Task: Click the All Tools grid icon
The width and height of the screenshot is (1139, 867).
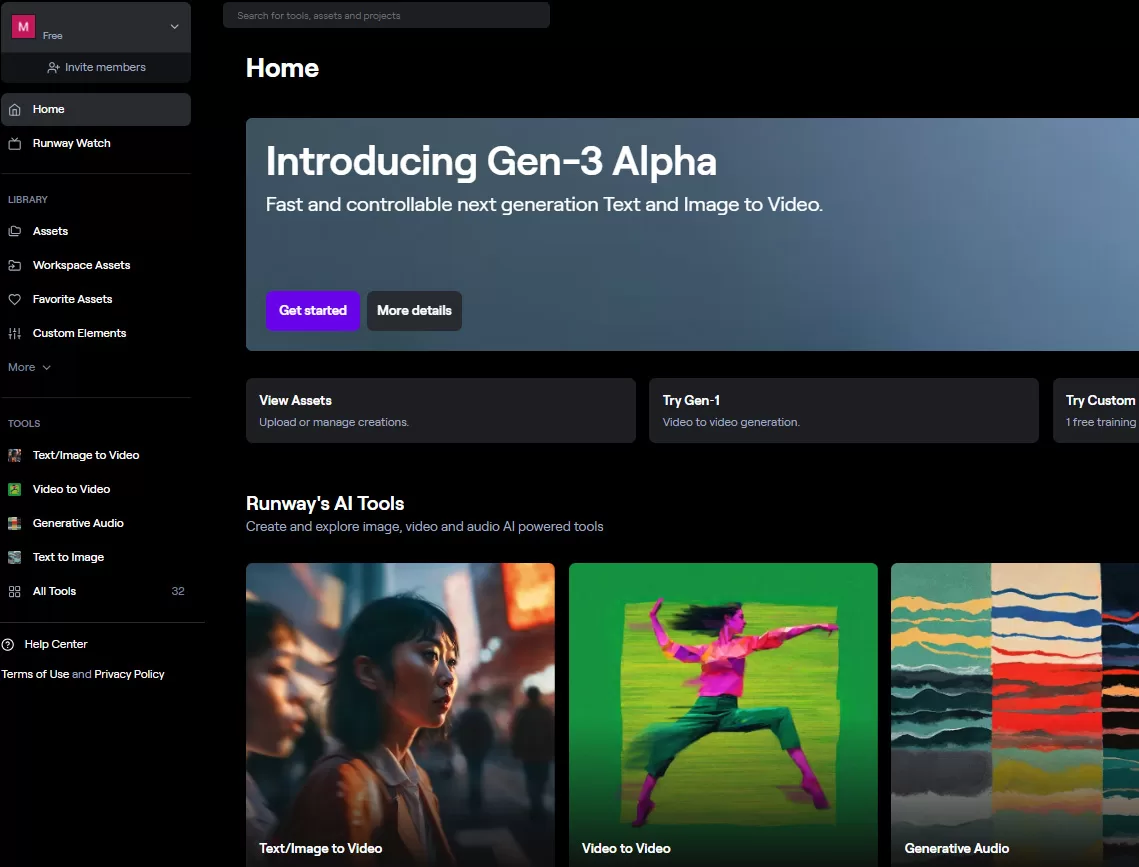Action: [15, 591]
